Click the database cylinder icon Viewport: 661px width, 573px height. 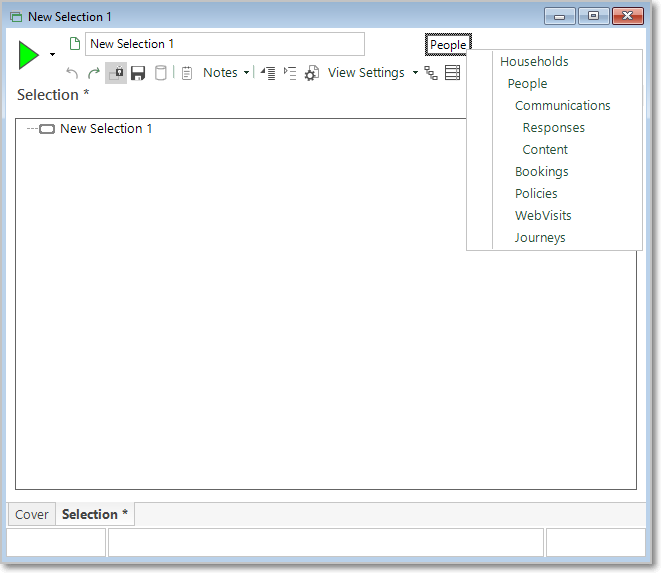(x=160, y=73)
